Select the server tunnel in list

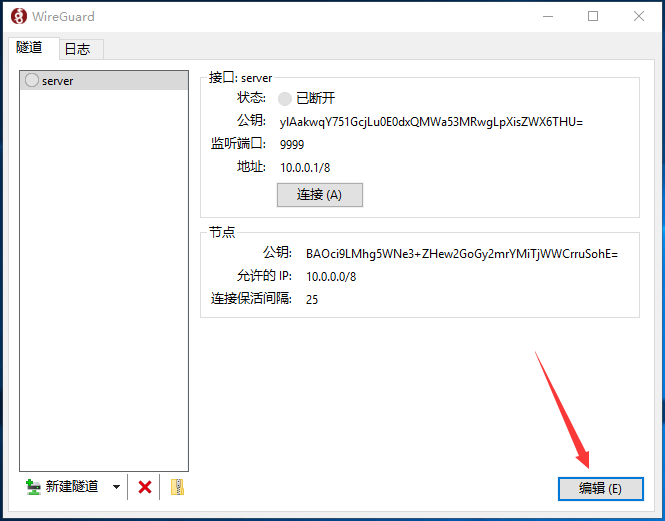(x=104, y=80)
